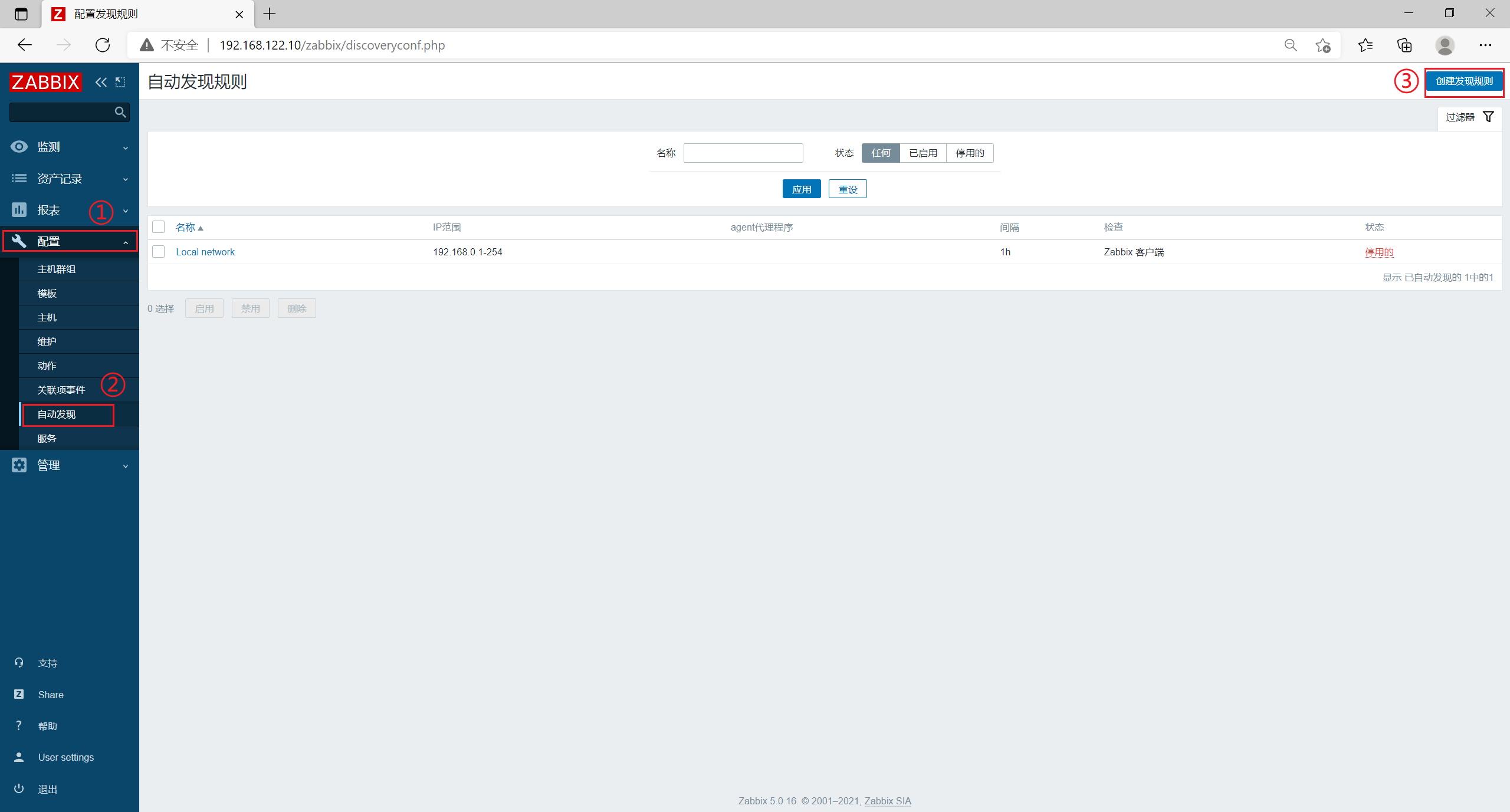Select the 任何 status filter

click(881, 153)
